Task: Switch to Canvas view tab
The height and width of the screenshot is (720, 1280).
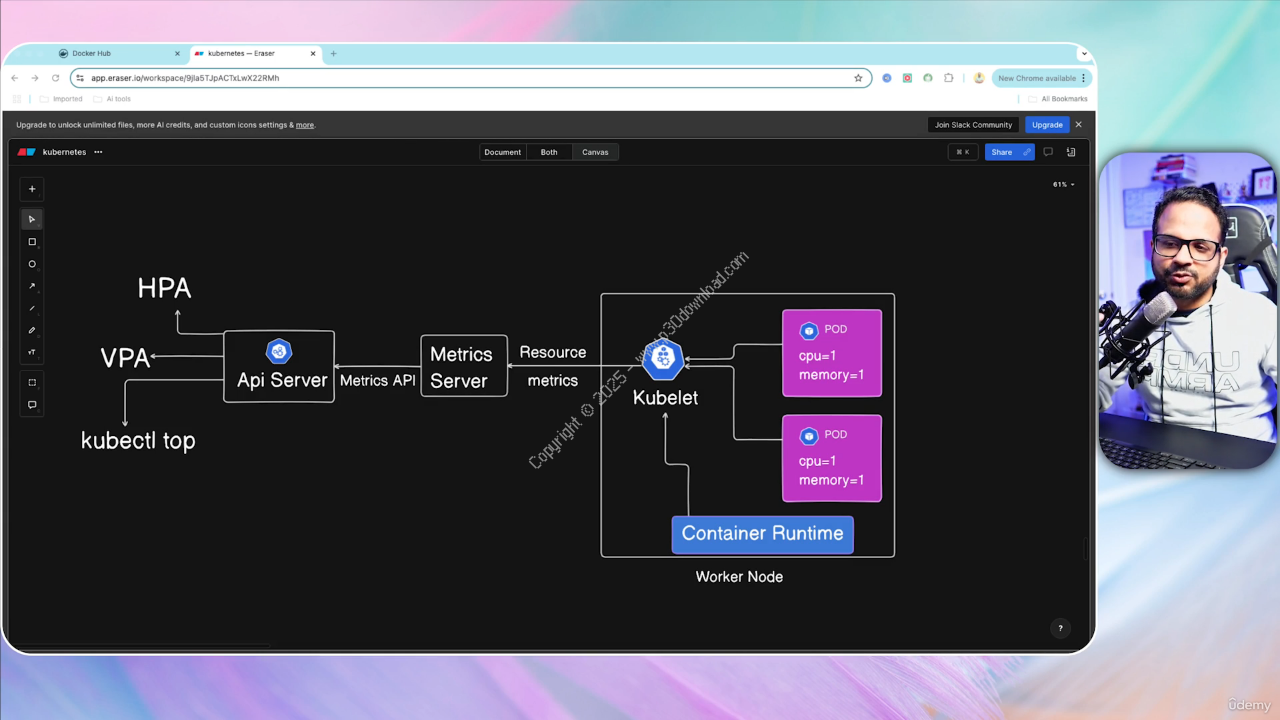Action: 595,152
